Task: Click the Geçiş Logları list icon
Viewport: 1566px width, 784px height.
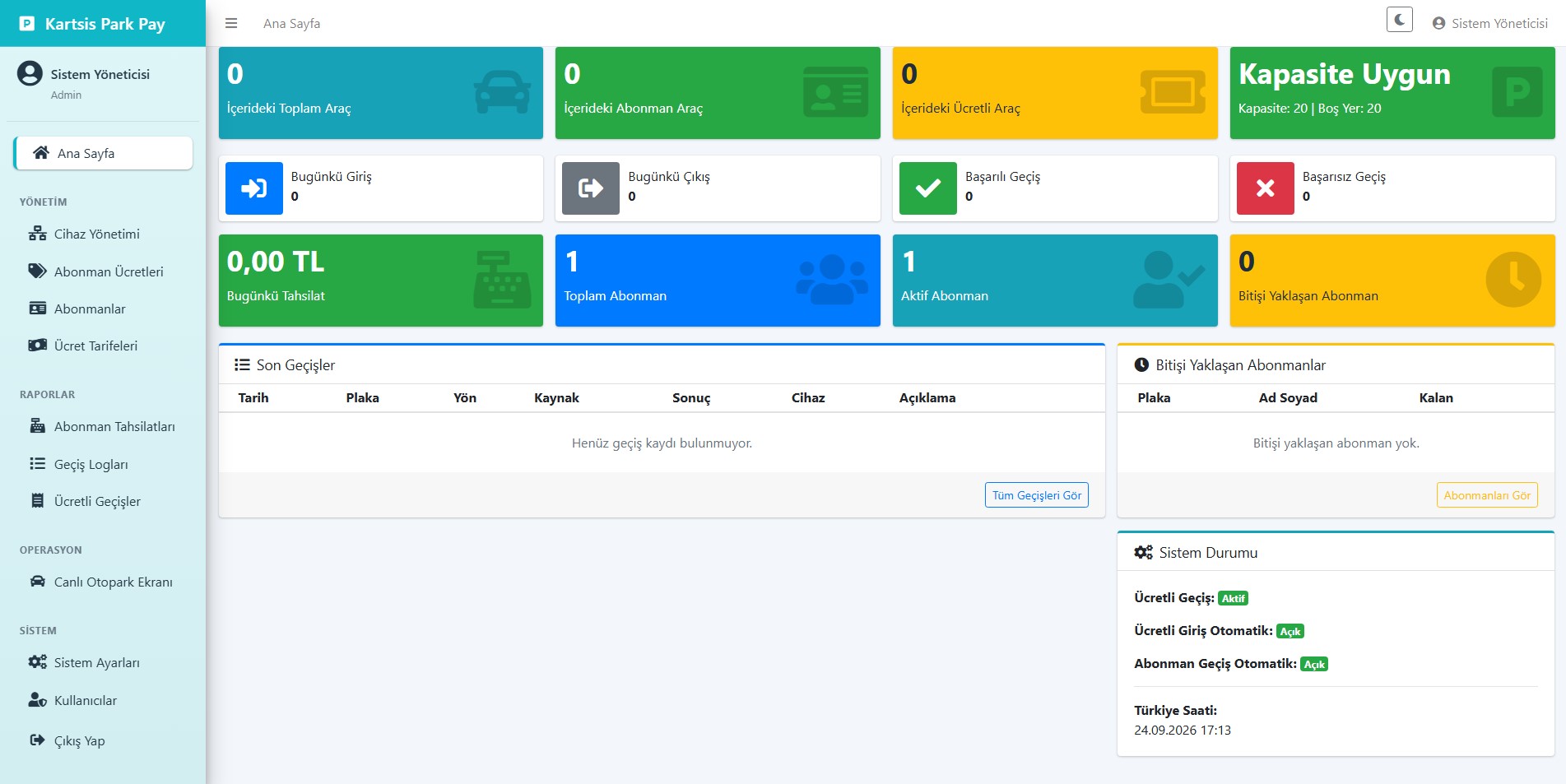Action: click(38, 464)
